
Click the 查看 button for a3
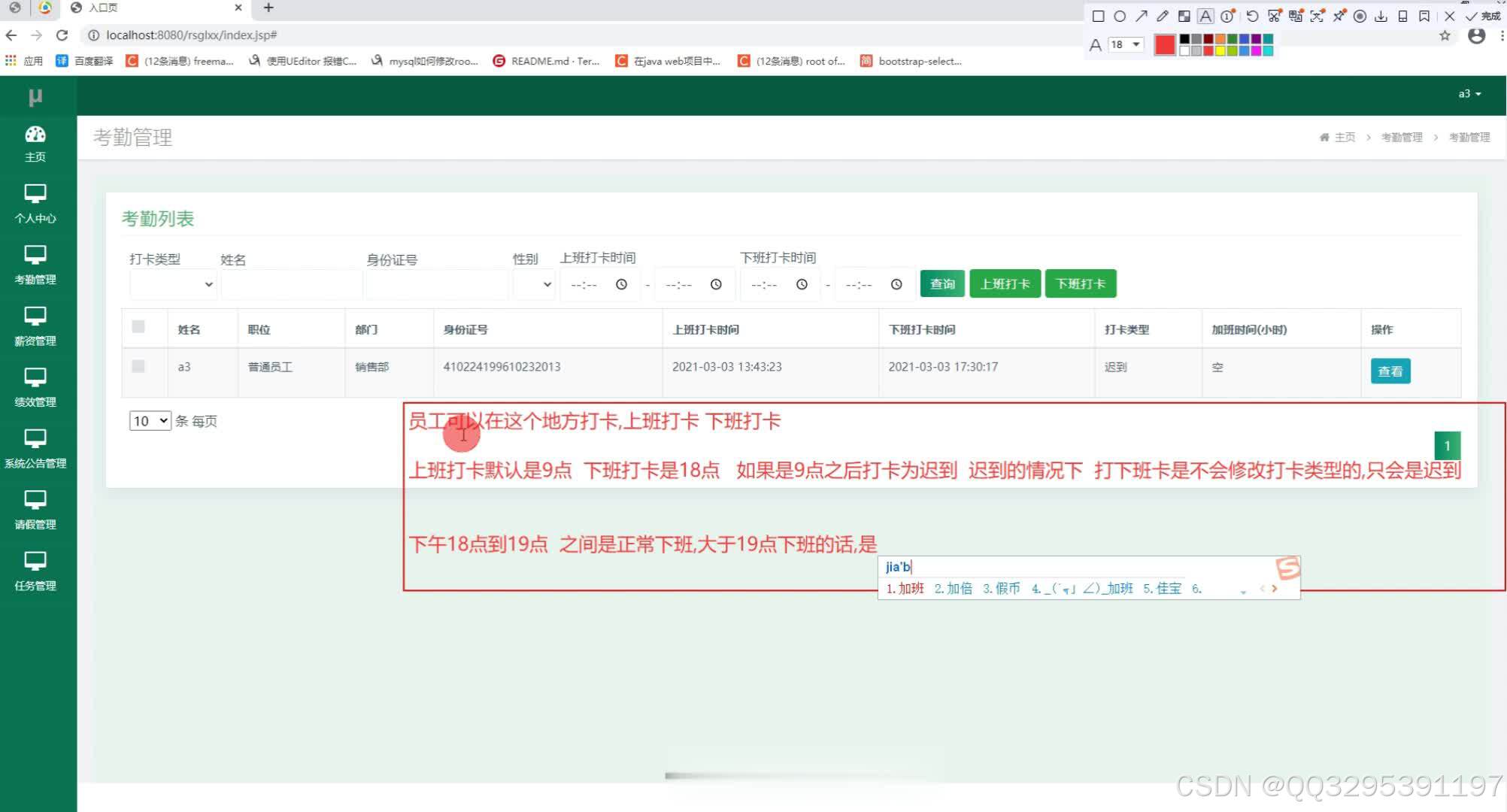tap(1390, 371)
